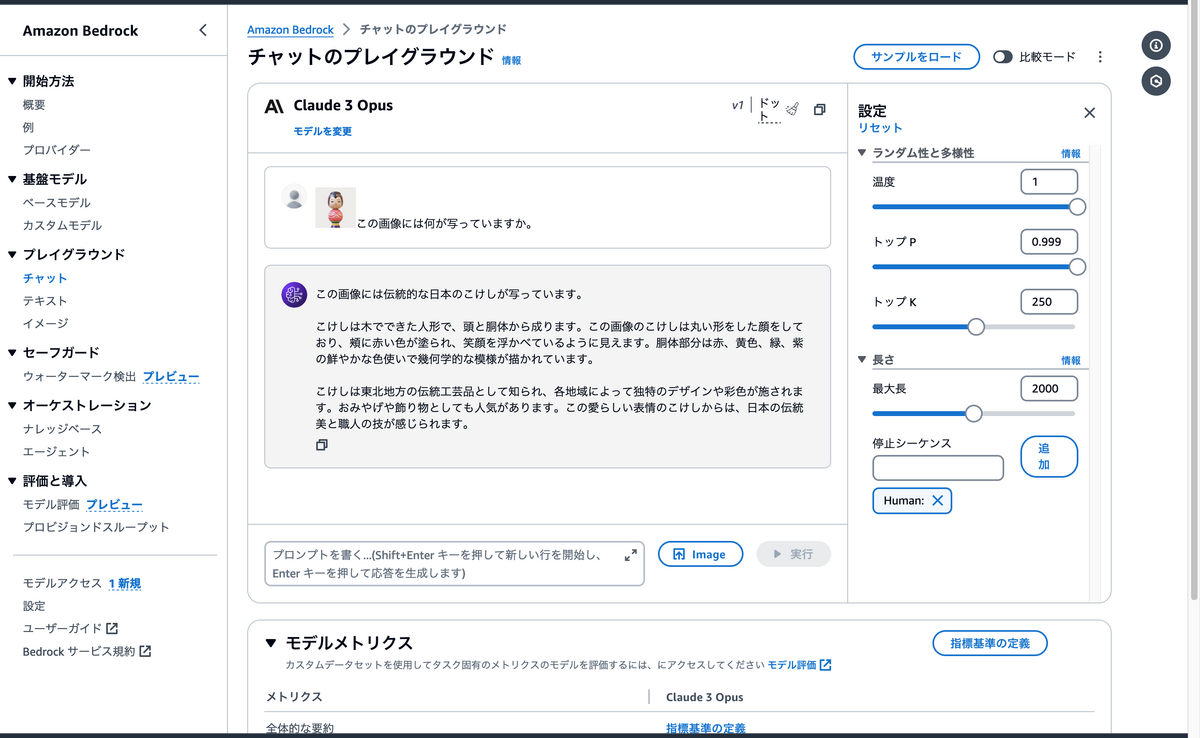Select イメージ playground in sidebar
This screenshot has height=738, width=1200.
[x=45, y=324]
